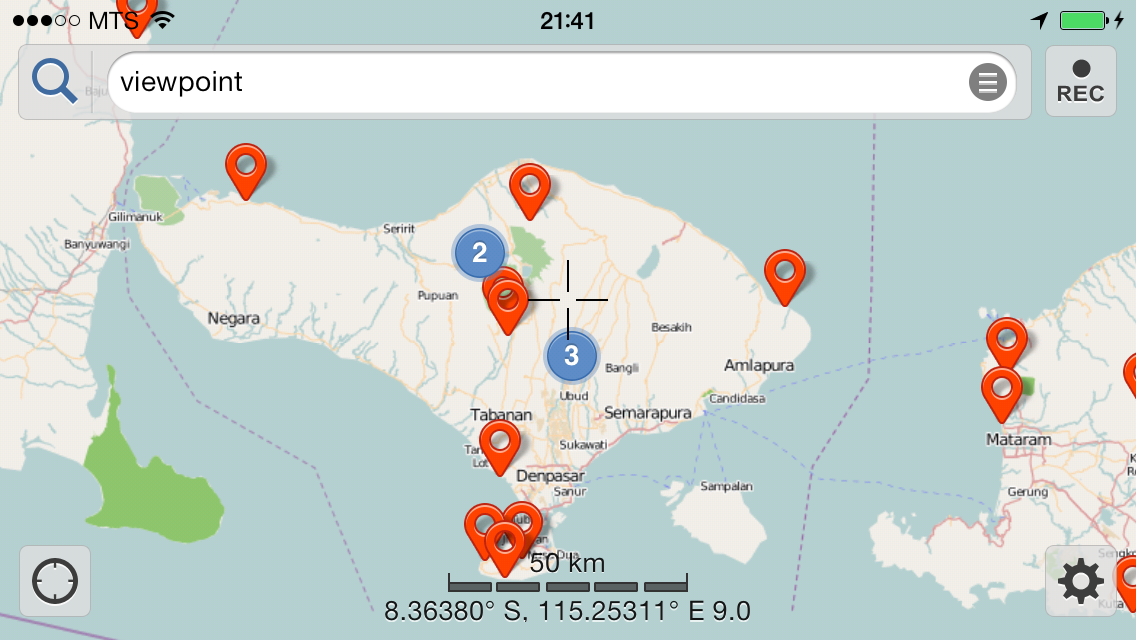Viewport: 1136px width, 640px height.
Task: Select the red pin near Amlapura coast
Action: [785, 273]
